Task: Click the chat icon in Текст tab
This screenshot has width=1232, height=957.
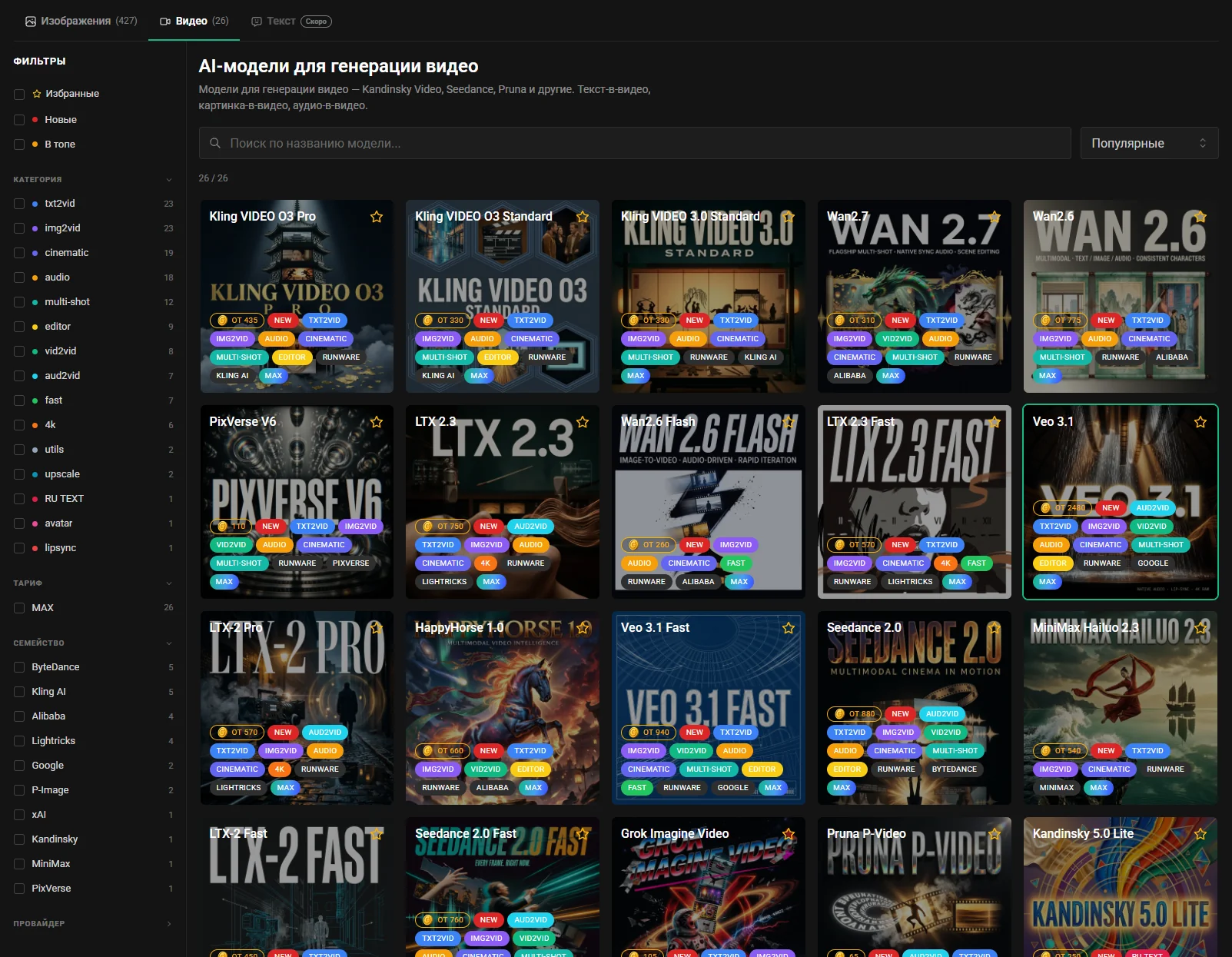Action: (257, 22)
